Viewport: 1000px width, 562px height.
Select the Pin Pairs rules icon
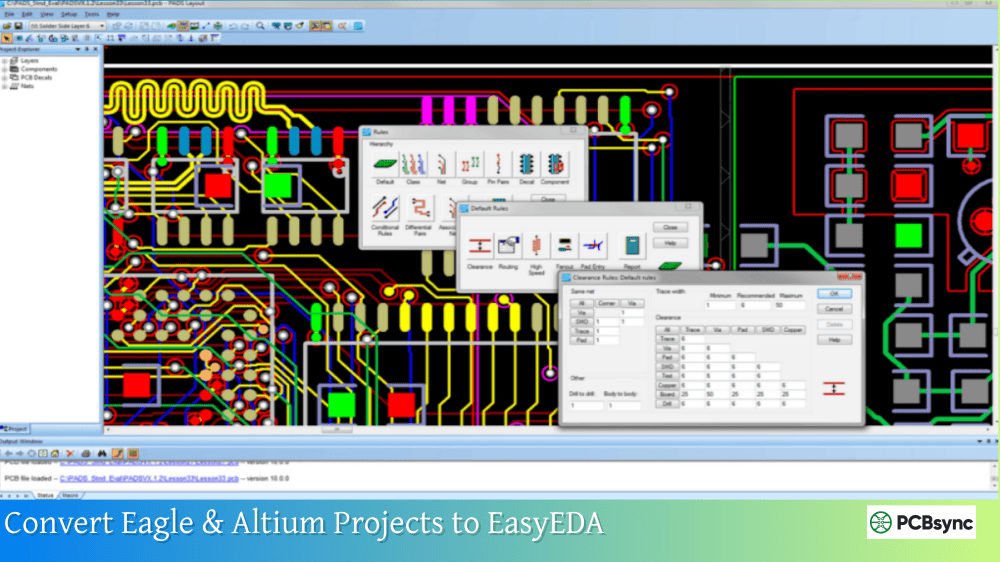point(497,164)
